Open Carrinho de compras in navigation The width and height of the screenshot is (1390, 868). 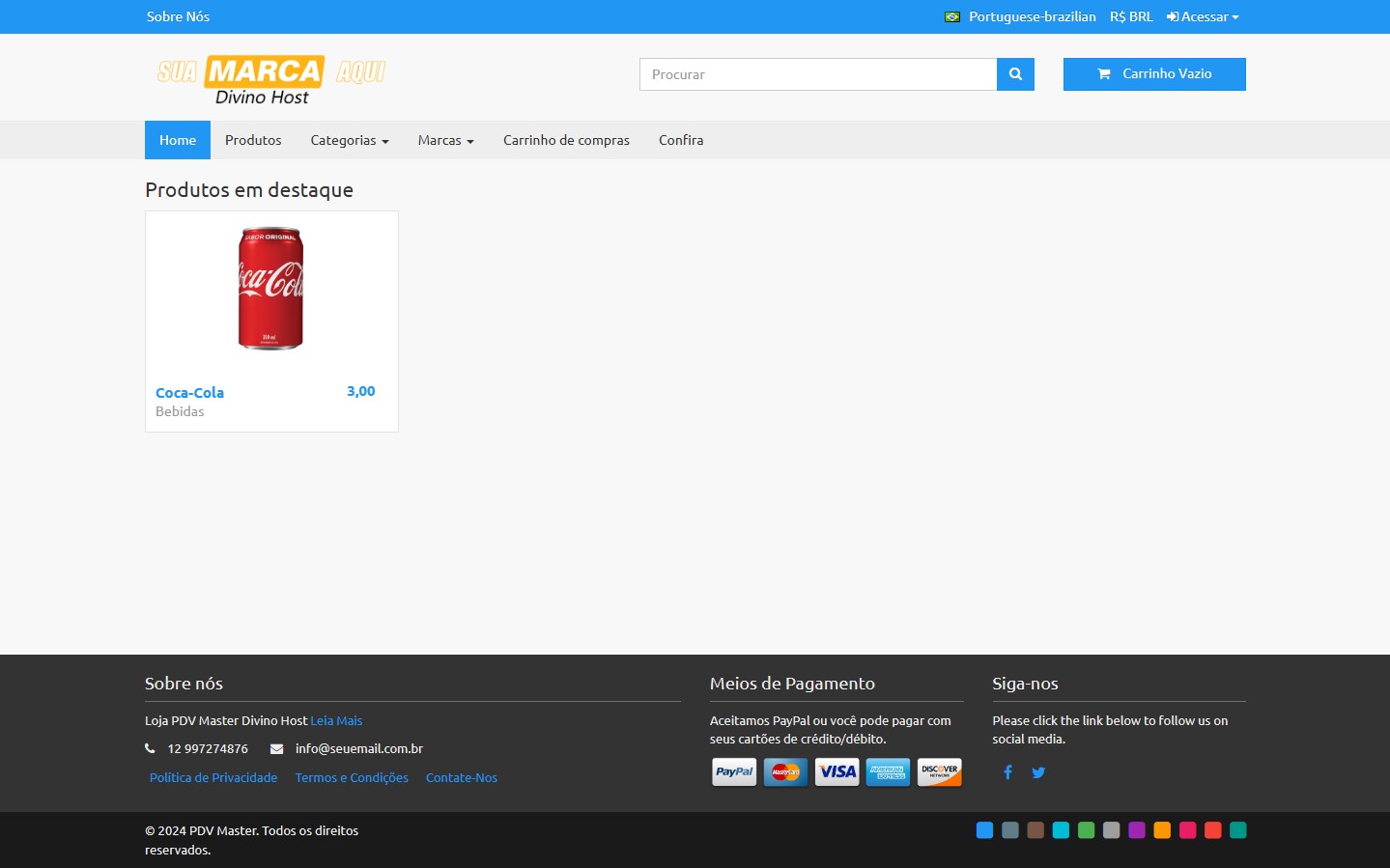point(566,140)
